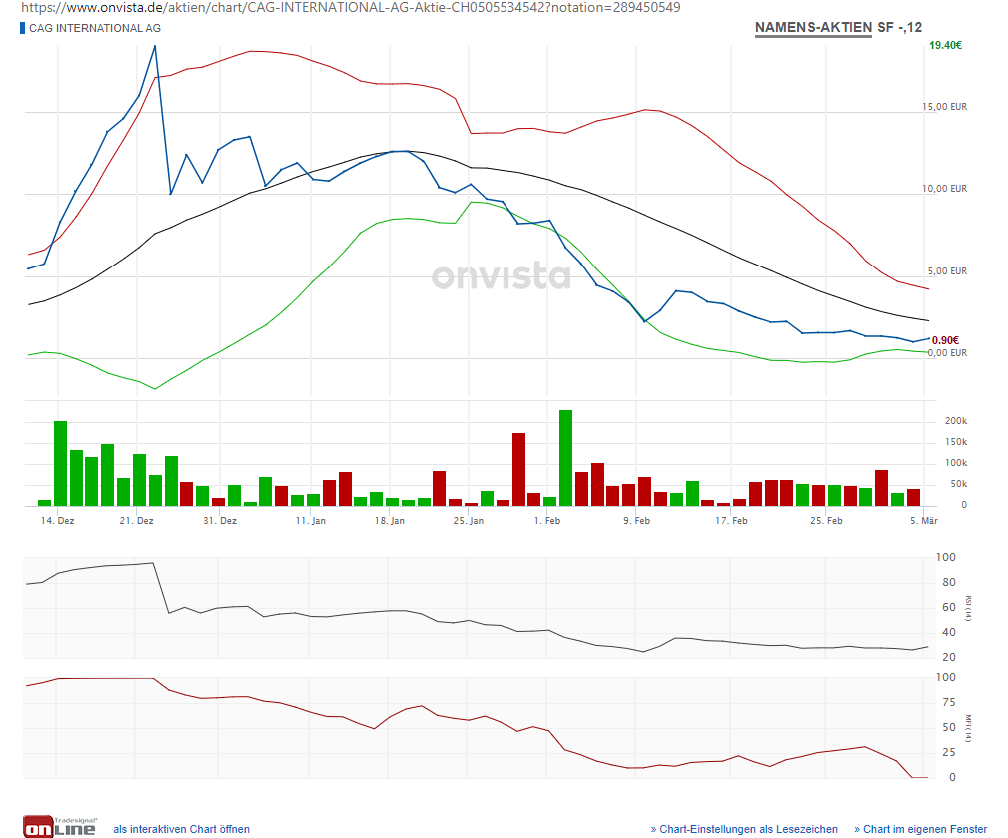Click the '17. Feb' date label
1008x838 pixels.
[732, 521]
